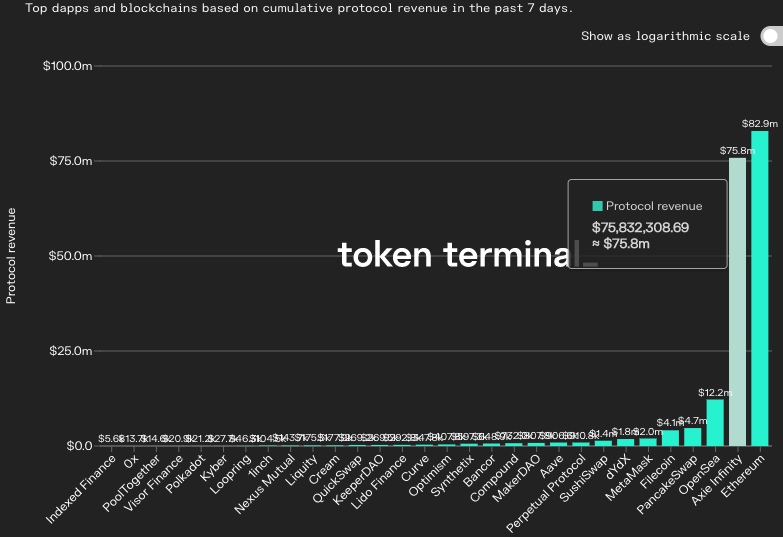Click the $50.0m y-axis tick label
Viewport: 783px width, 537px height.
(x=70, y=256)
